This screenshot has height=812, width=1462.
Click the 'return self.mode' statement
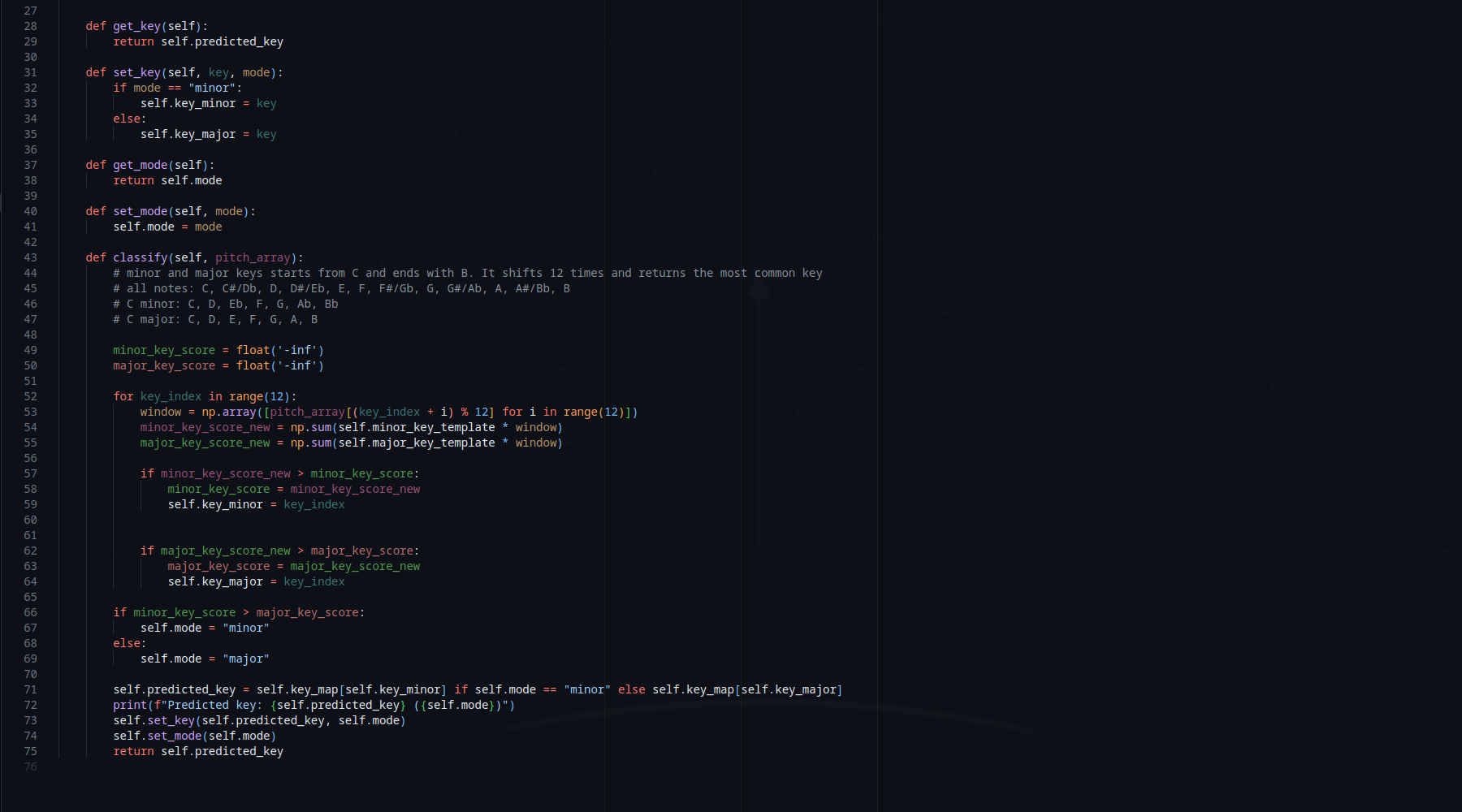pyautogui.click(x=167, y=180)
